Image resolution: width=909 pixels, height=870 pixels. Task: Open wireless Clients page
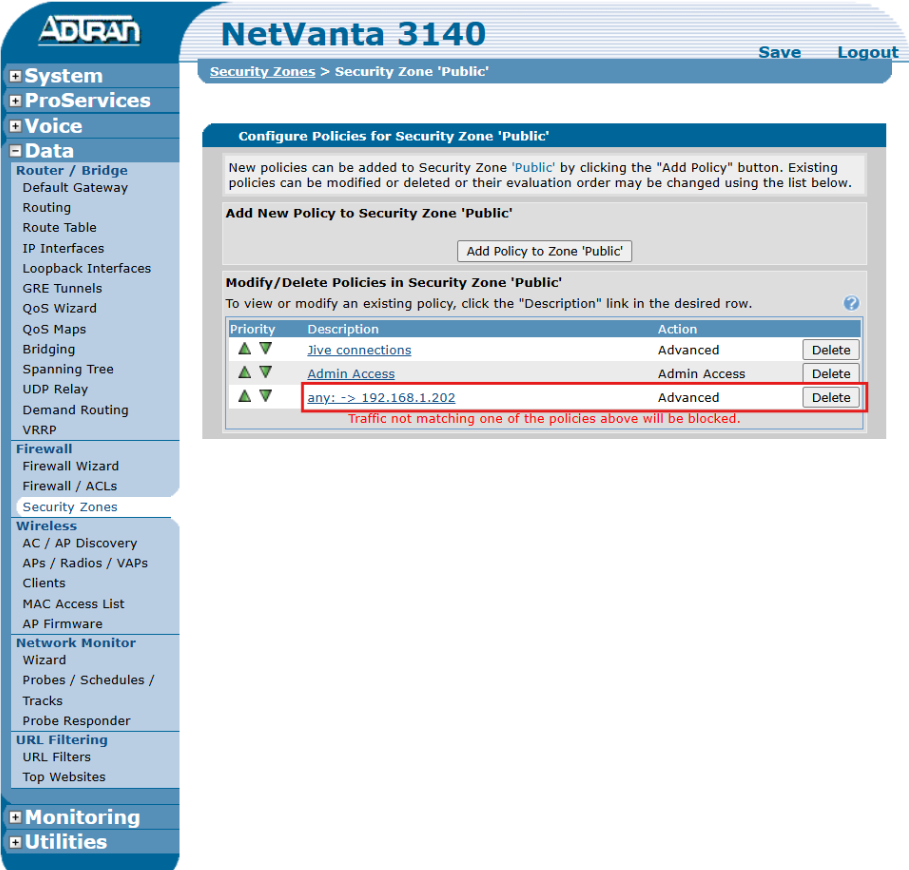[43, 583]
